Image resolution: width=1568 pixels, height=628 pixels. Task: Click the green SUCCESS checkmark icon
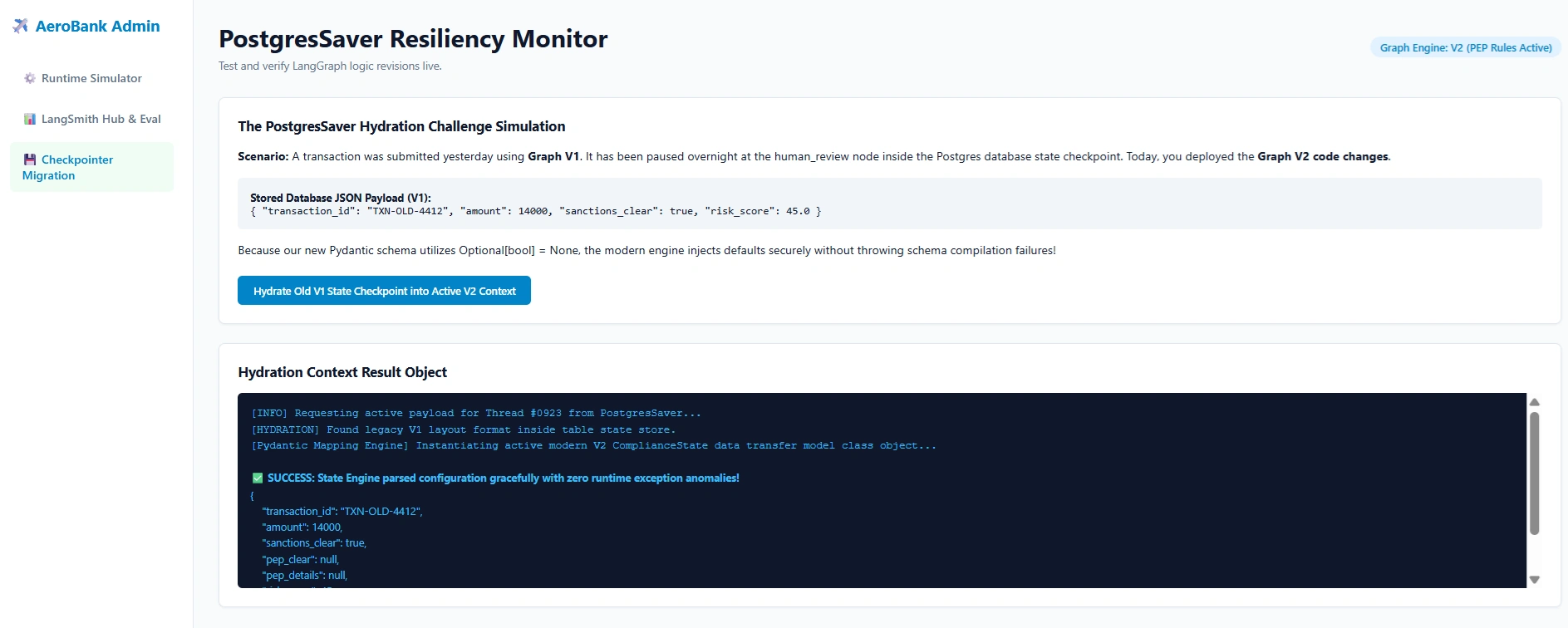click(258, 478)
